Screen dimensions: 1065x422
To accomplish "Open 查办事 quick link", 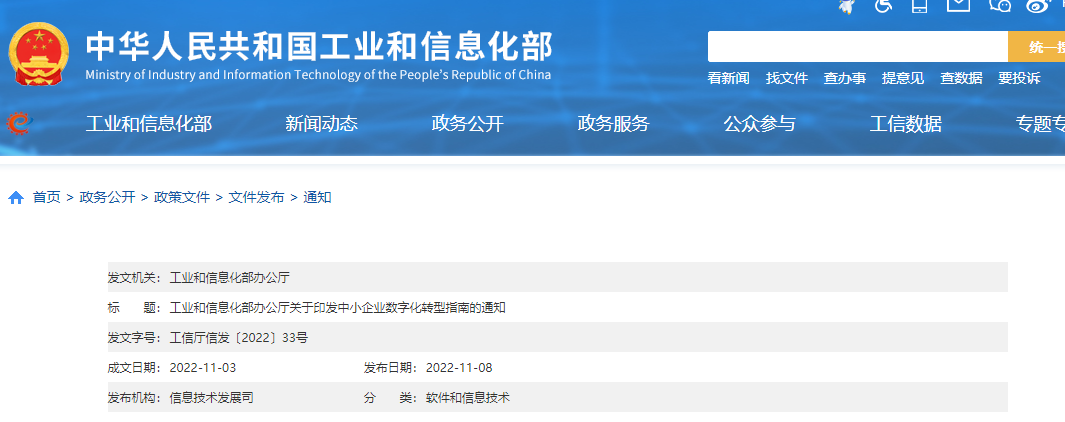I will pos(845,78).
